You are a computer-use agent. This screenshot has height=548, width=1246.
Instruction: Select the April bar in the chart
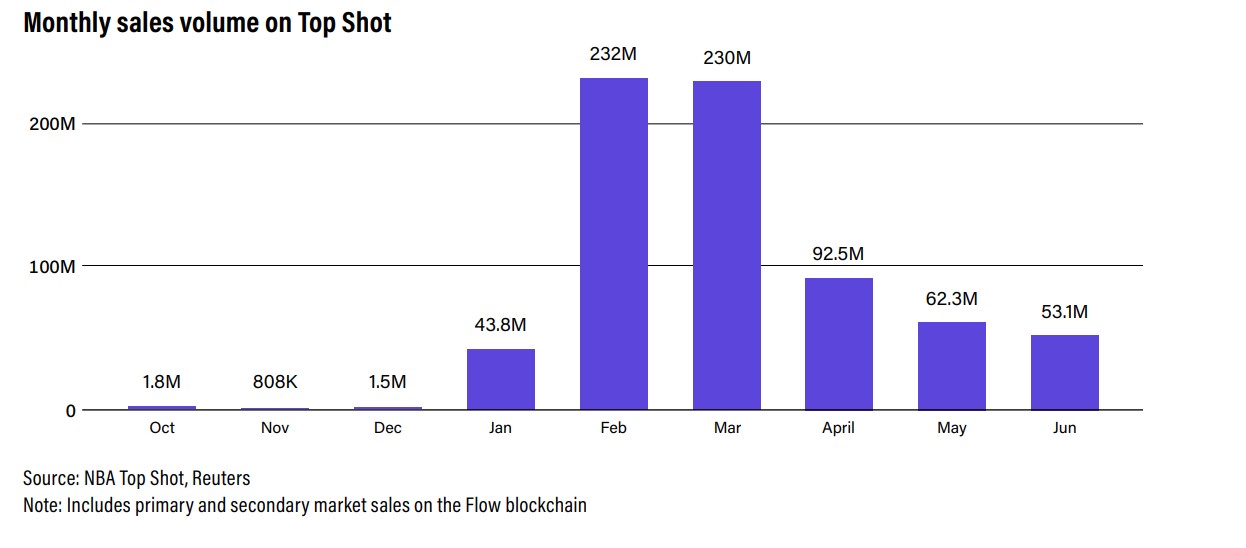point(839,343)
